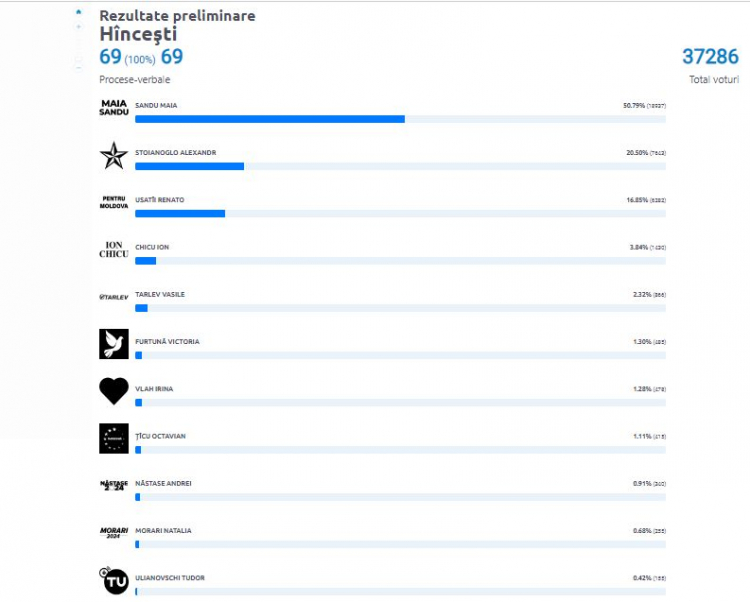Click the home icon beside the title

tap(78, 12)
